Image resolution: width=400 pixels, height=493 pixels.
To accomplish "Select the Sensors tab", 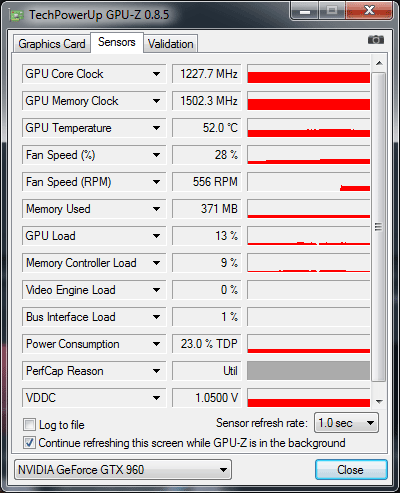I will (117, 42).
